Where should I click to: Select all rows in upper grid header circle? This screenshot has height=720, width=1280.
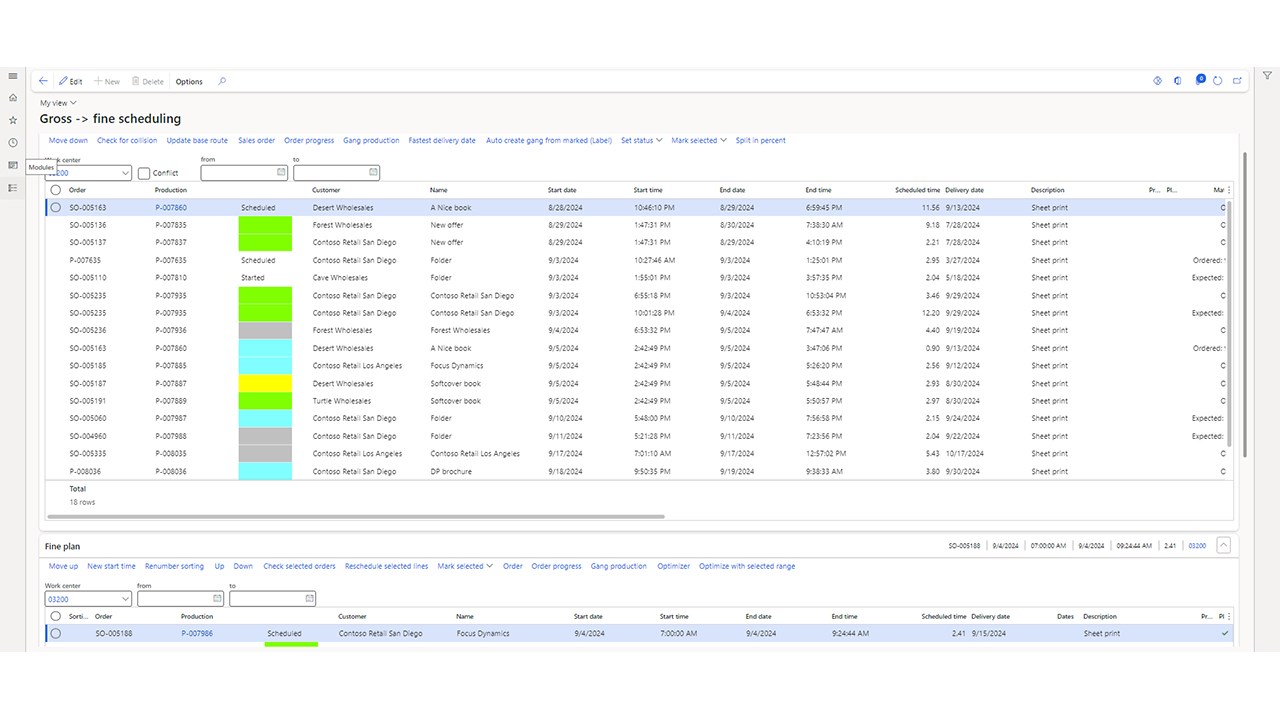coord(56,190)
